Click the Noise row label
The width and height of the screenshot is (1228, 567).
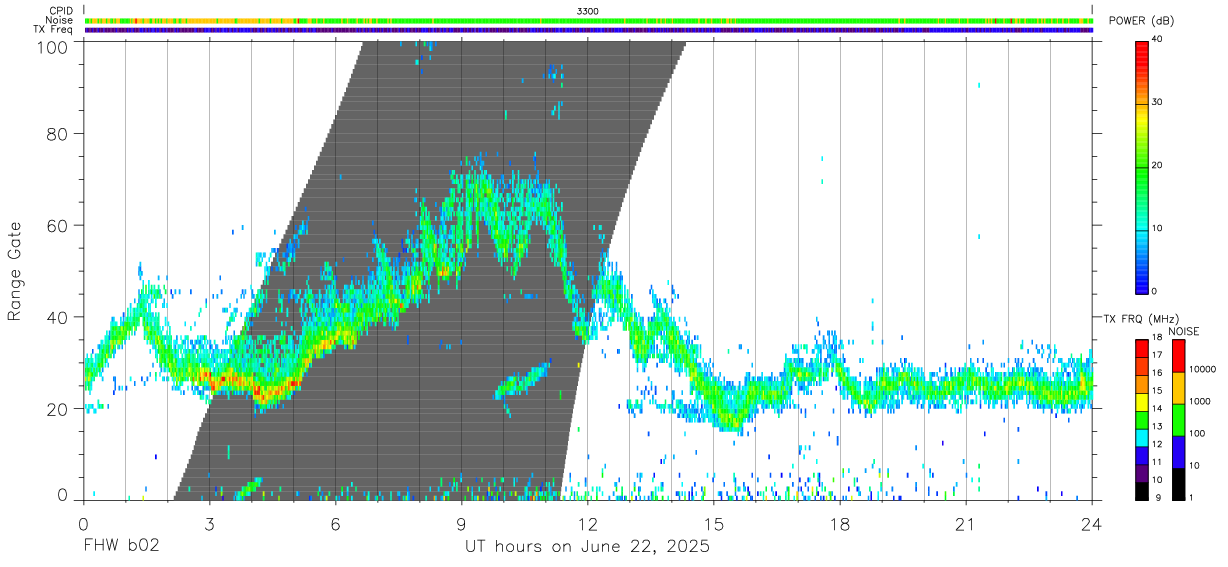[59, 20]
